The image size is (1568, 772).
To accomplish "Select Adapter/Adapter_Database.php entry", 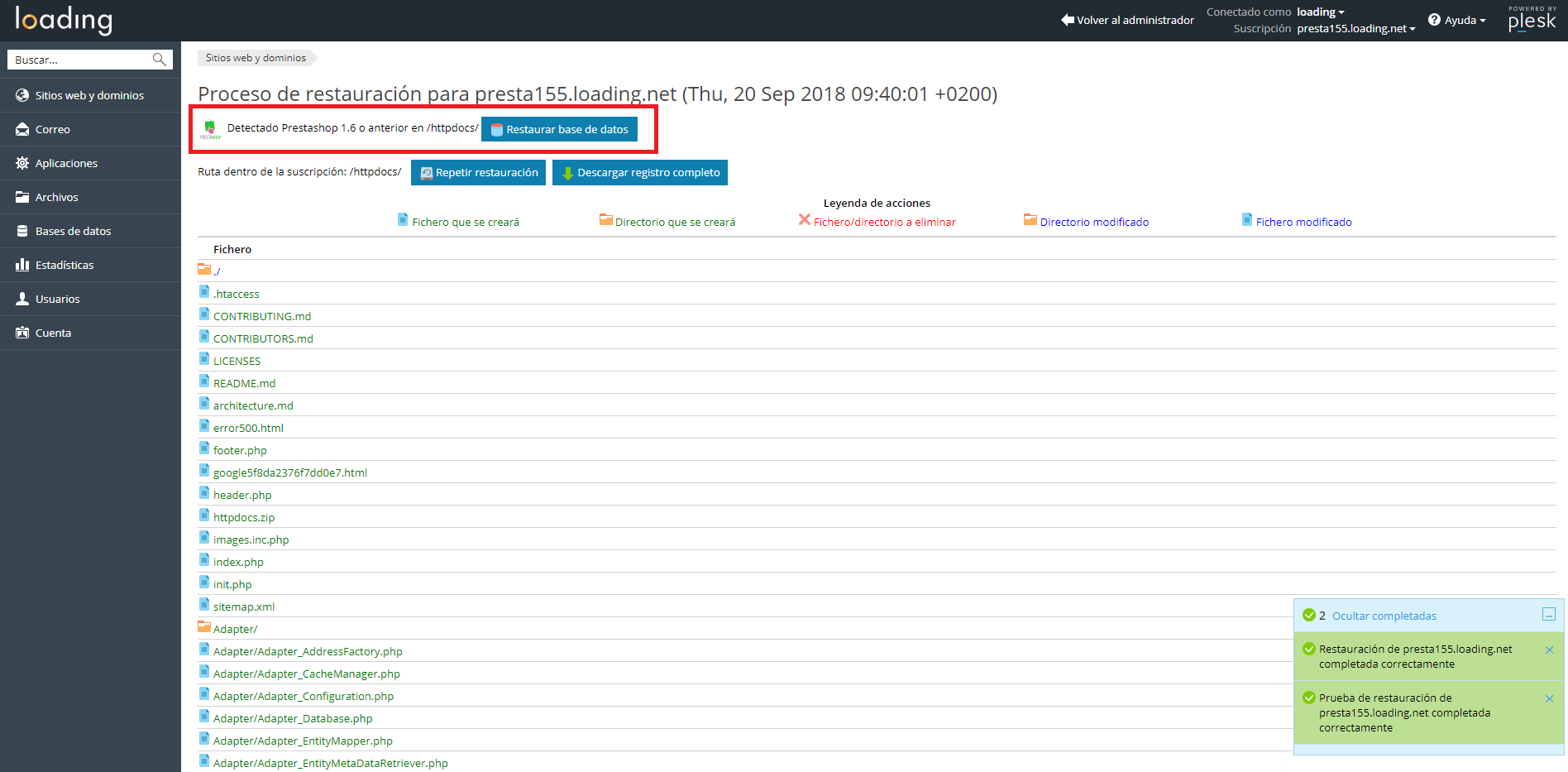I will pos(293,718).
